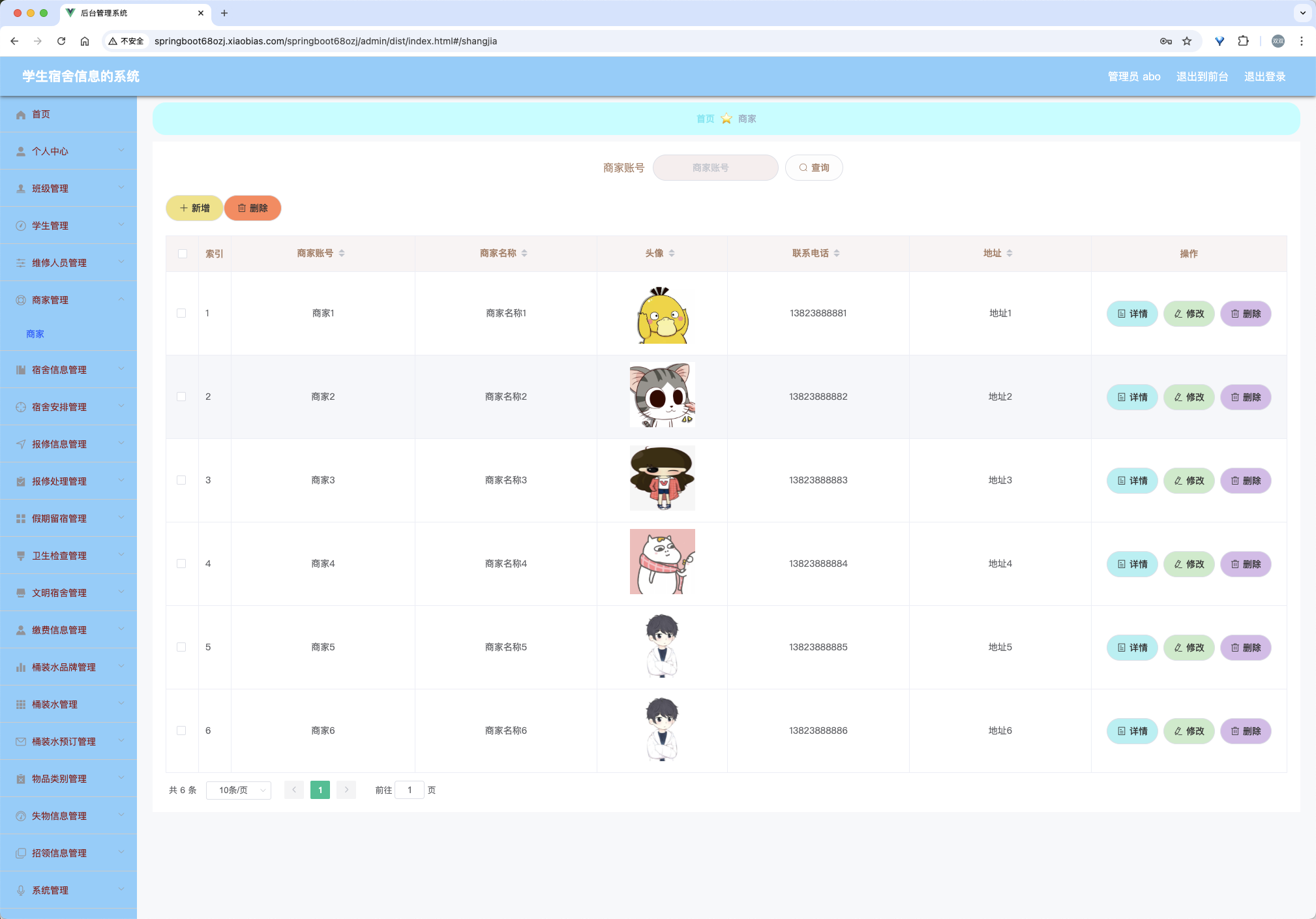Click 退出到前台 in the header
The width and height of the screenshot is (1316, 919).
point(1202,77)
